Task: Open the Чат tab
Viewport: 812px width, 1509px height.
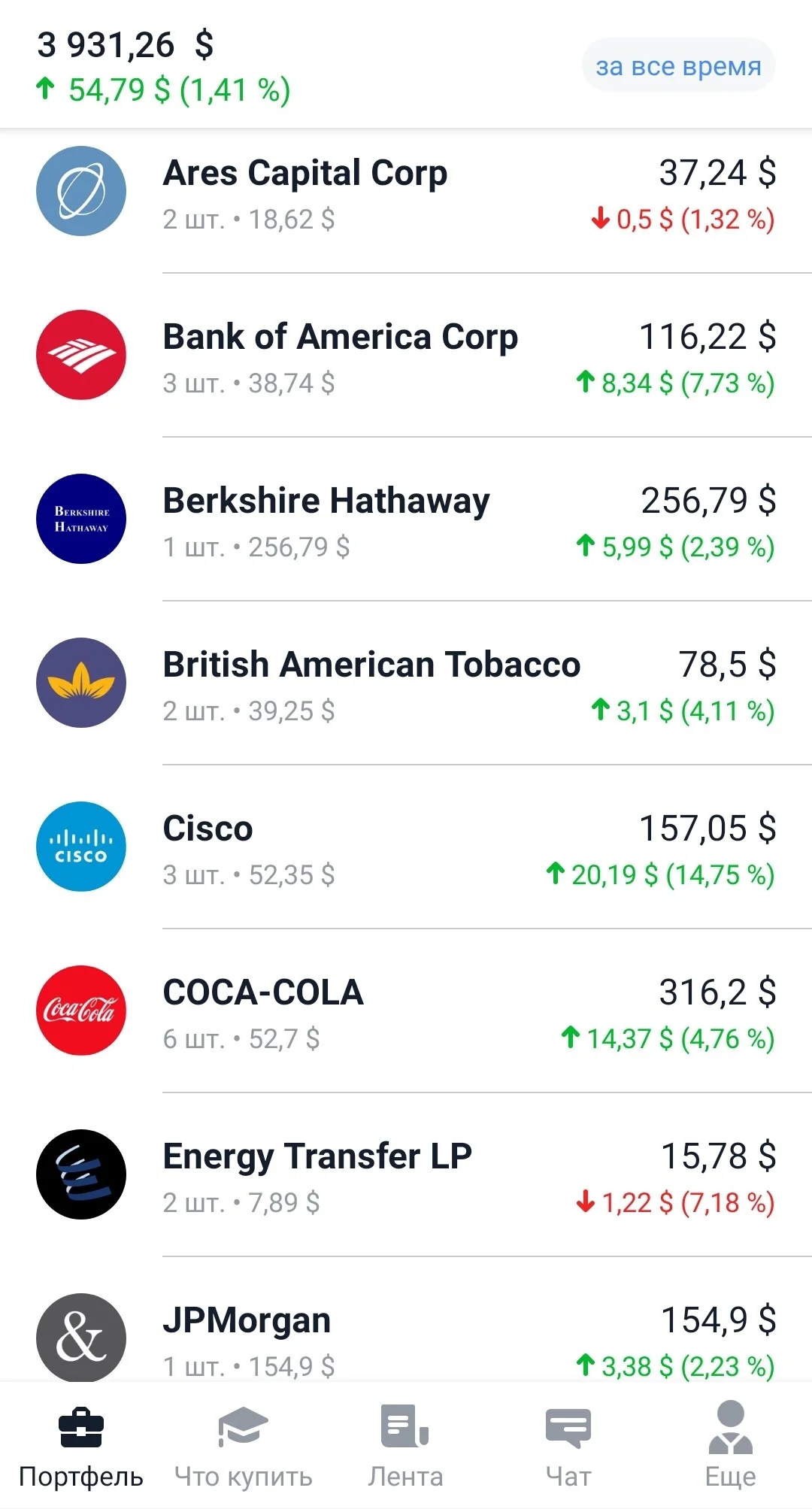Action: click(x=568, y=1447)
